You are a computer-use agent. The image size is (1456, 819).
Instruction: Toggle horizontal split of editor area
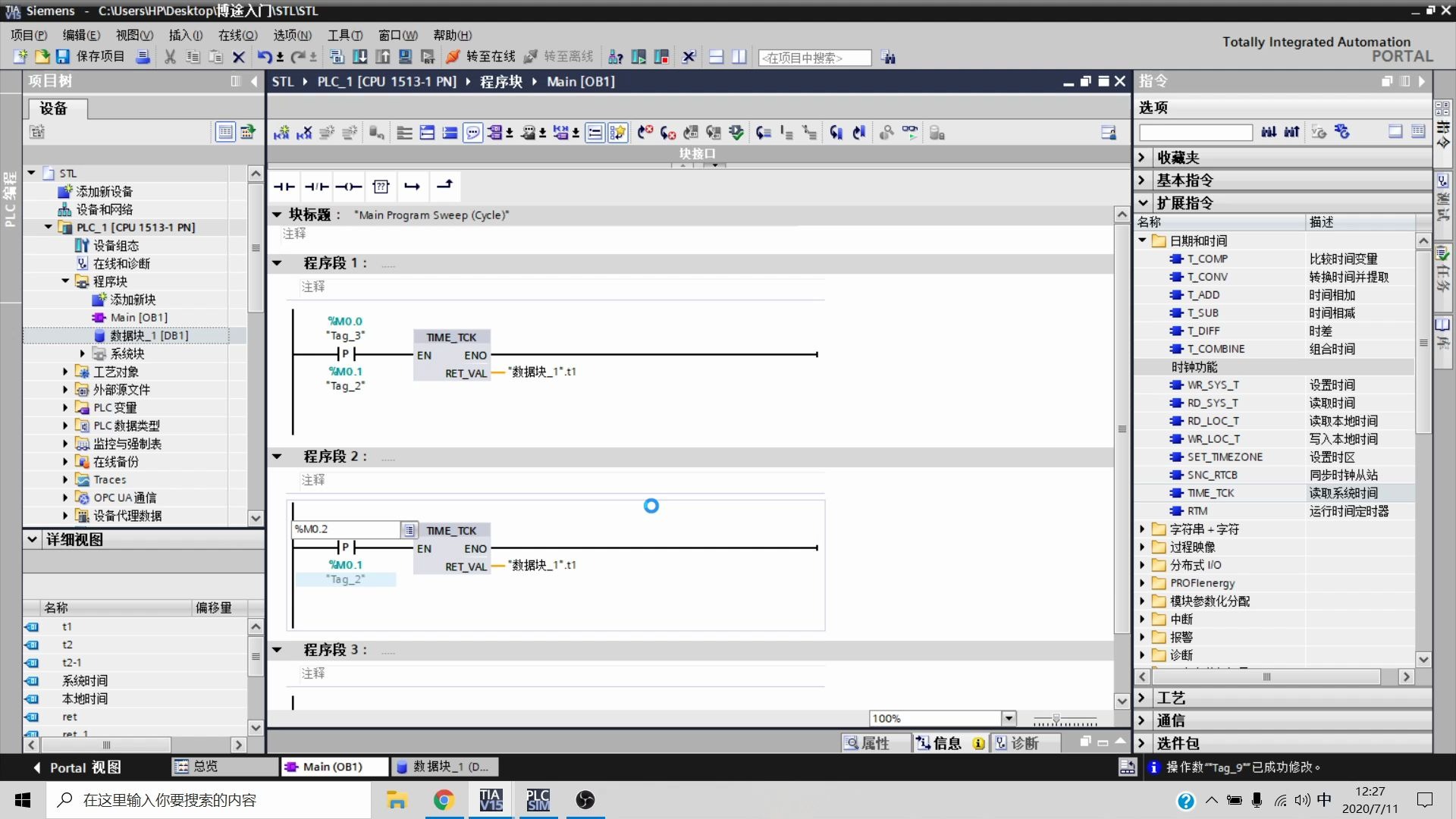(x=717, y=57)
